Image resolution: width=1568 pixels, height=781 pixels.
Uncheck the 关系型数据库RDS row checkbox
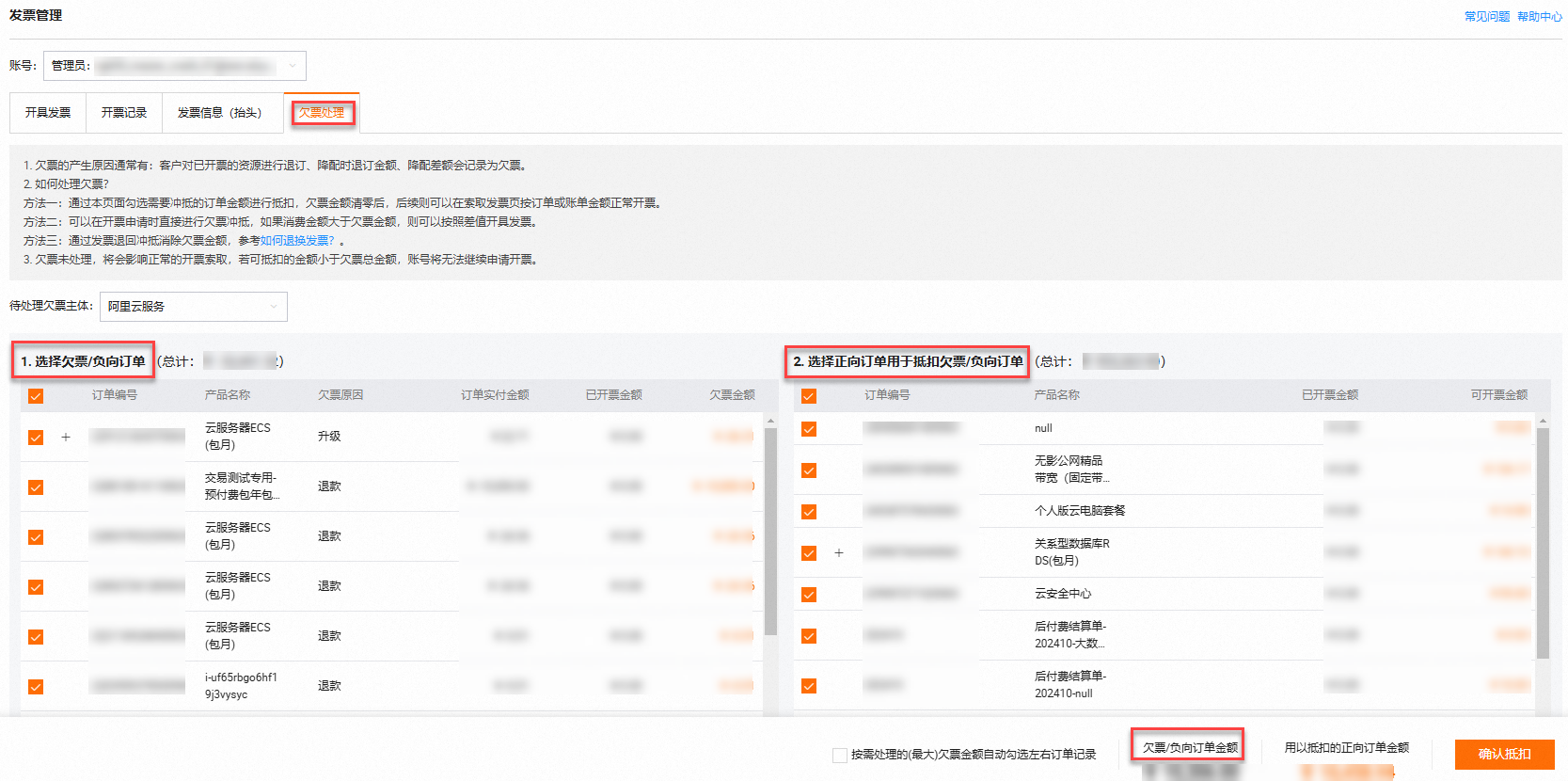pyautogui.click(x=809, y=553)
